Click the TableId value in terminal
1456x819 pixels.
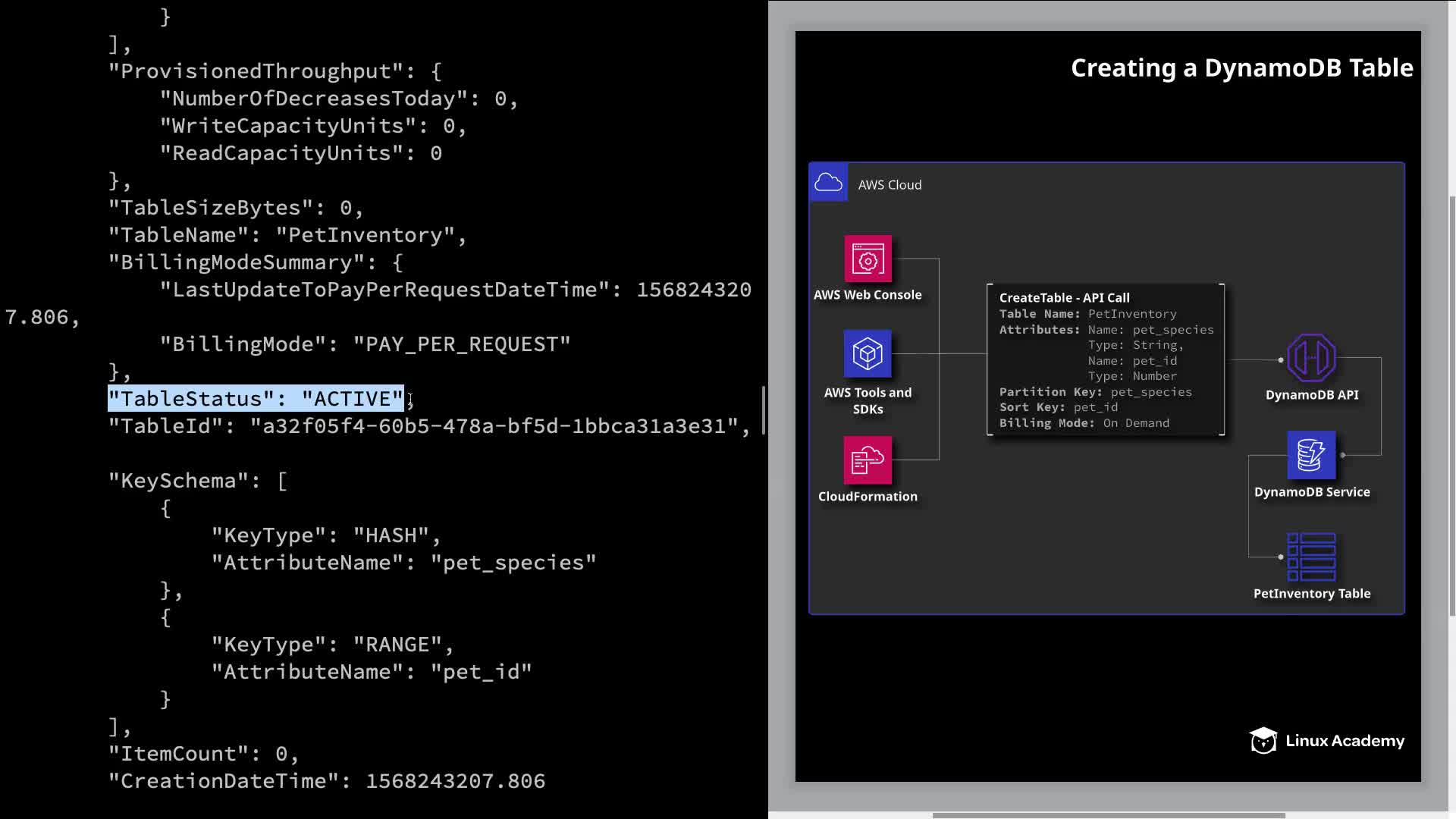point(494,426)
